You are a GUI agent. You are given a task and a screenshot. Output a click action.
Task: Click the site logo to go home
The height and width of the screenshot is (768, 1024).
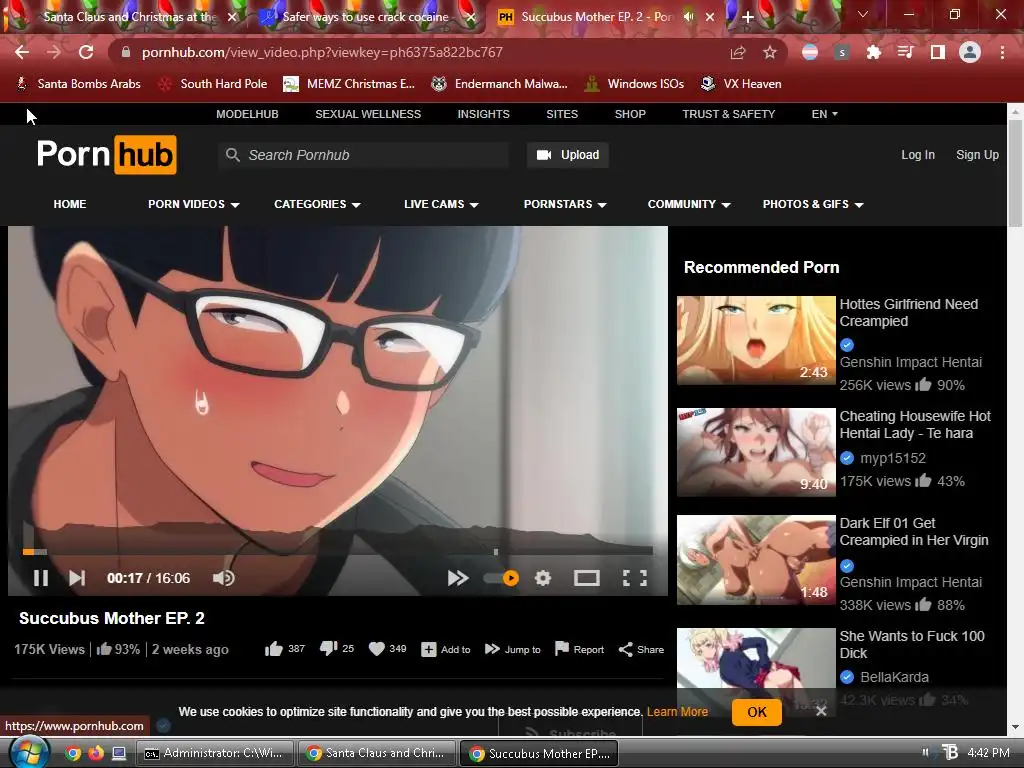[x=106, y=155]
